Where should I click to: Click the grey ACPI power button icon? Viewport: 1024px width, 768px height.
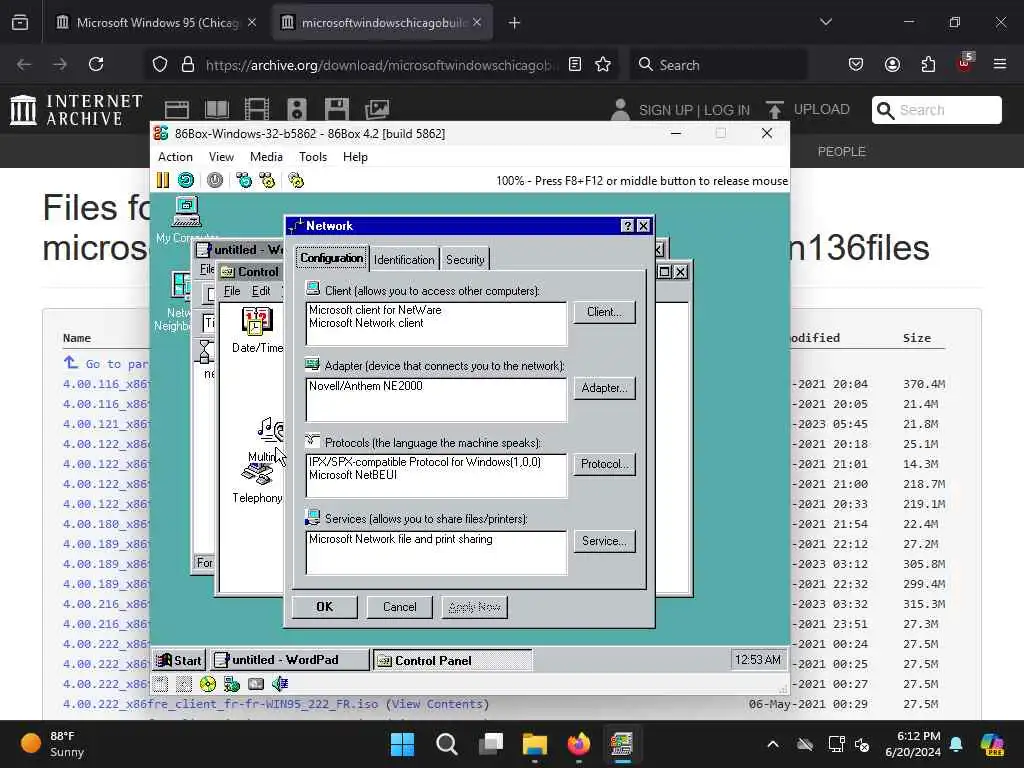(x=214, y=180)
